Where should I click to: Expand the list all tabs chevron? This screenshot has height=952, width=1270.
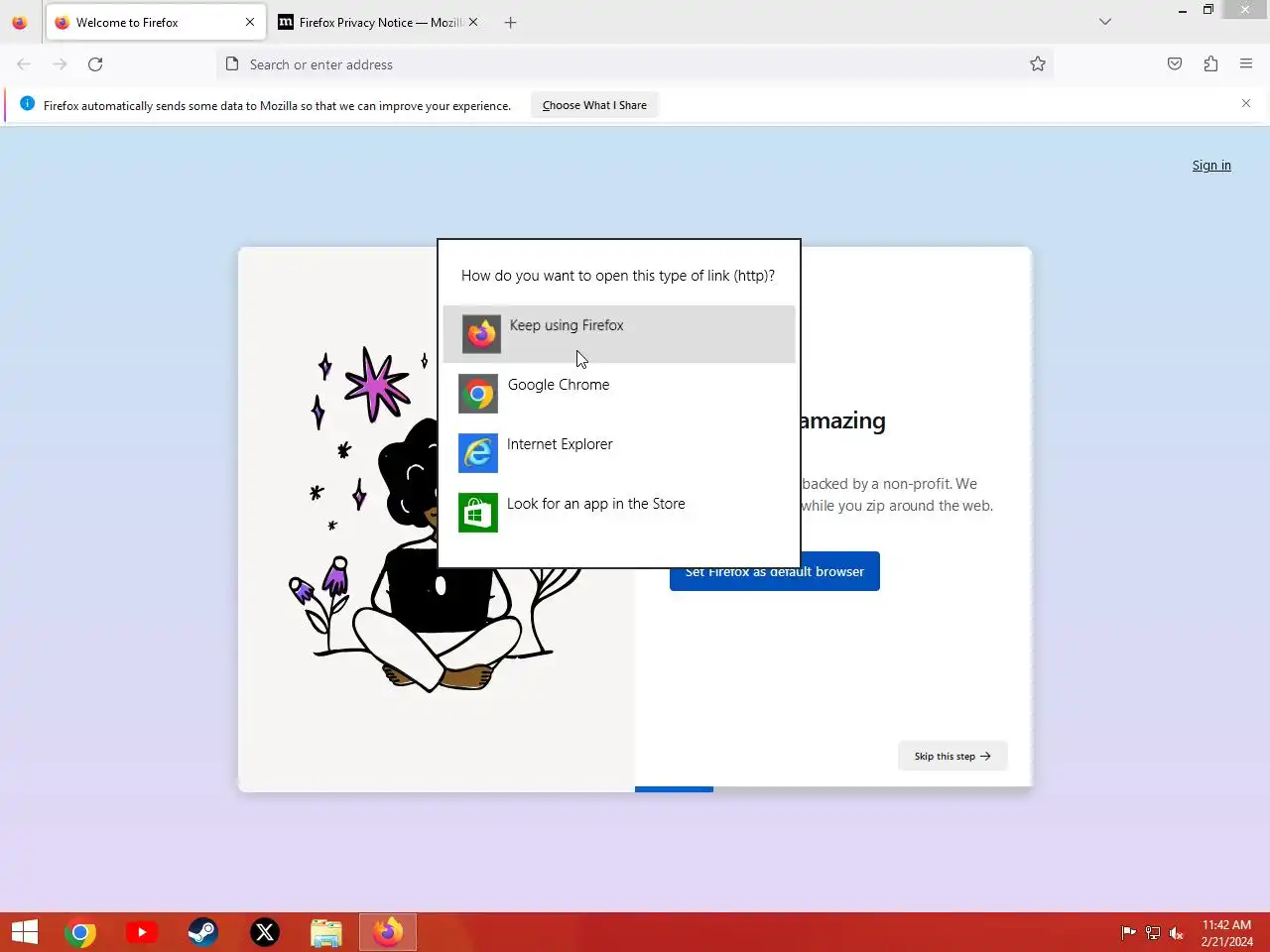tap(1105, 22)
